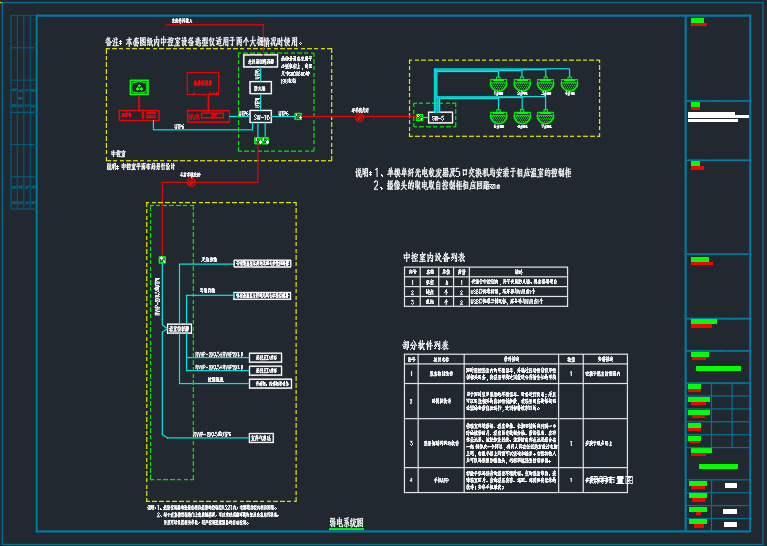The width and height of the screenshot is (767, 546).
Task: Click the green monitor symbol in control room
Action: (x=139, y=89)
